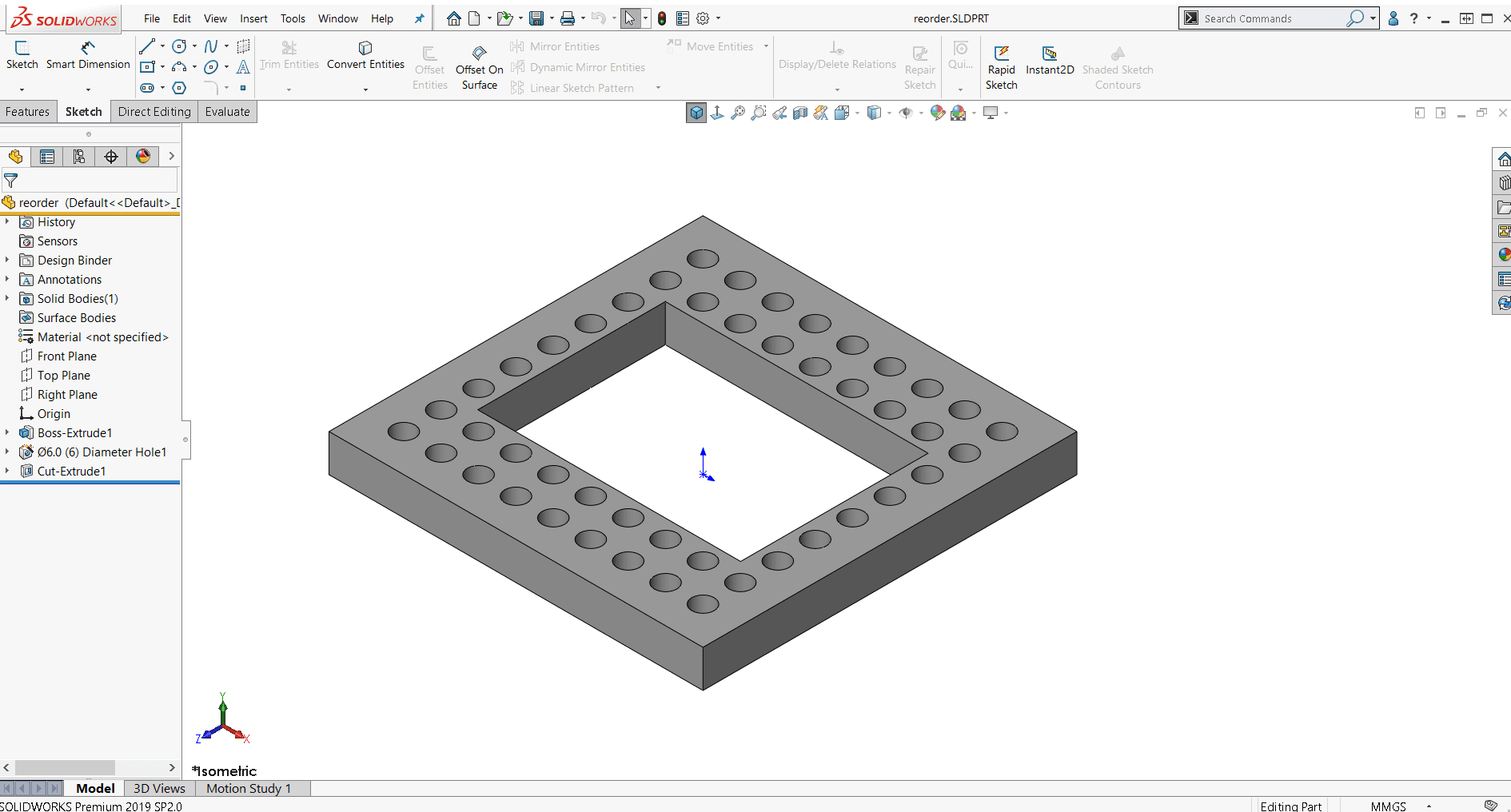Select the Spline sketch tool
Screen dimensions: 1511x812
click(x=211, y=46)
